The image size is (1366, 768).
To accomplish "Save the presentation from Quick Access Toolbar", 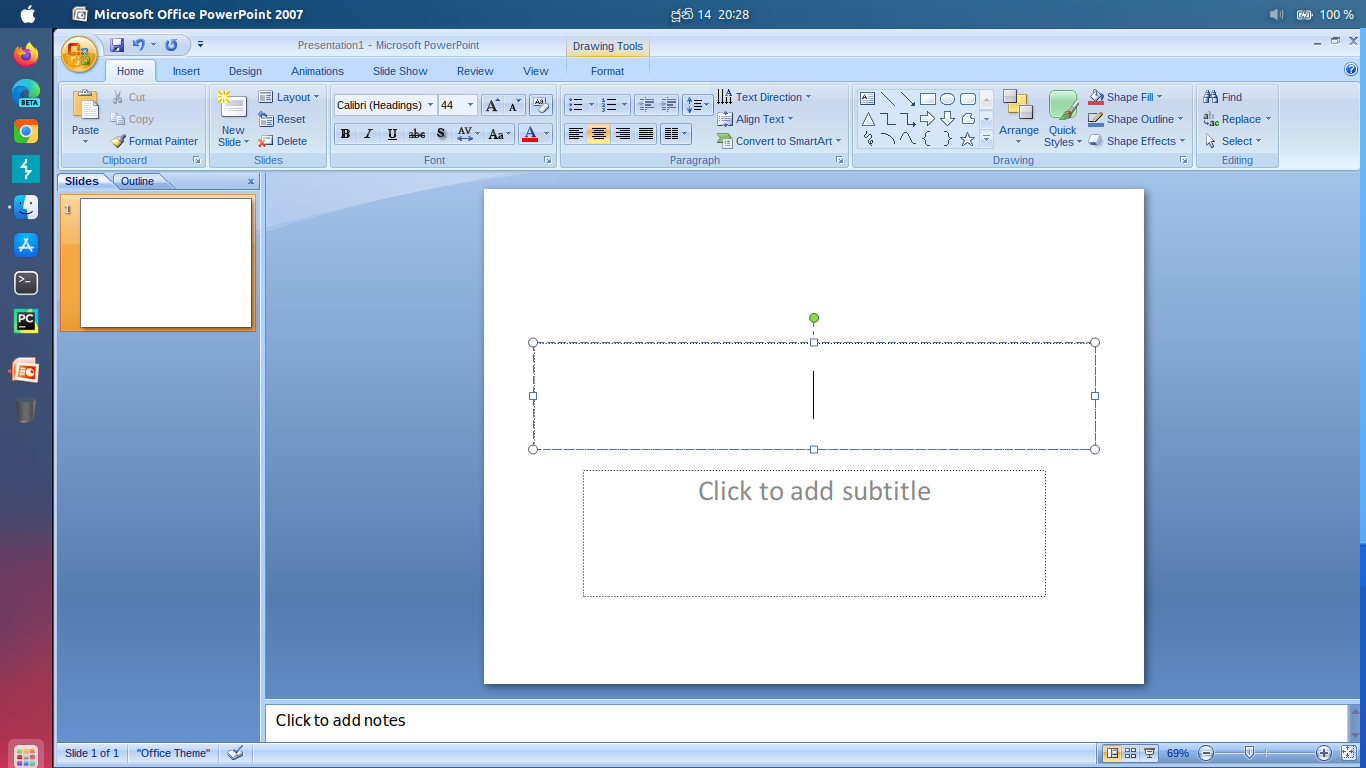I will coord(117,45).
